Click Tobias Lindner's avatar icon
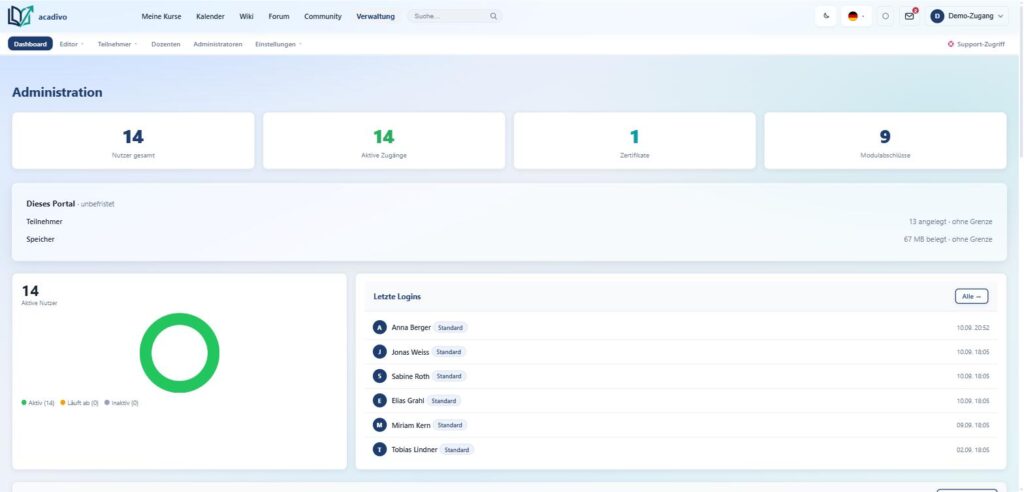This screenshot has width=1024, height=492. [x=379, y=450]
